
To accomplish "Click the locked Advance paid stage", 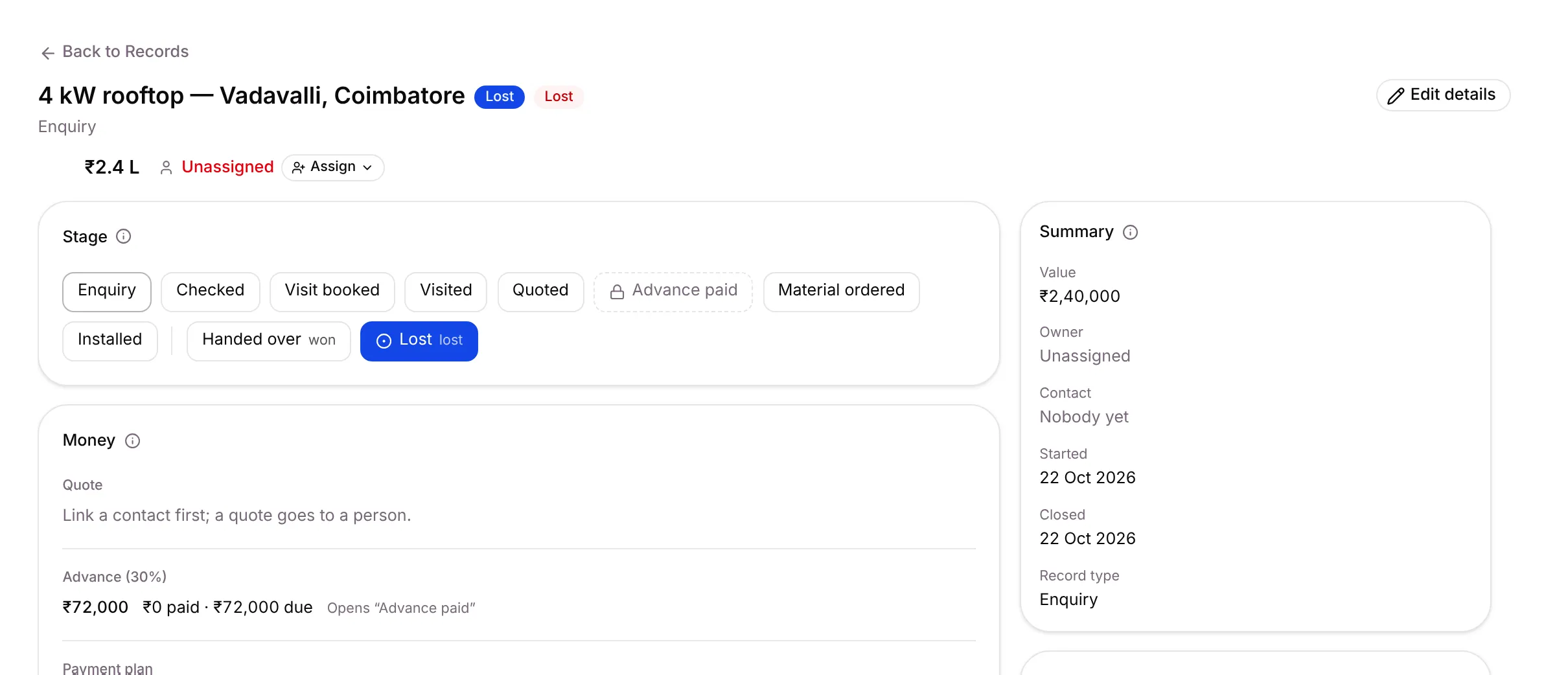I will [673, 292].
